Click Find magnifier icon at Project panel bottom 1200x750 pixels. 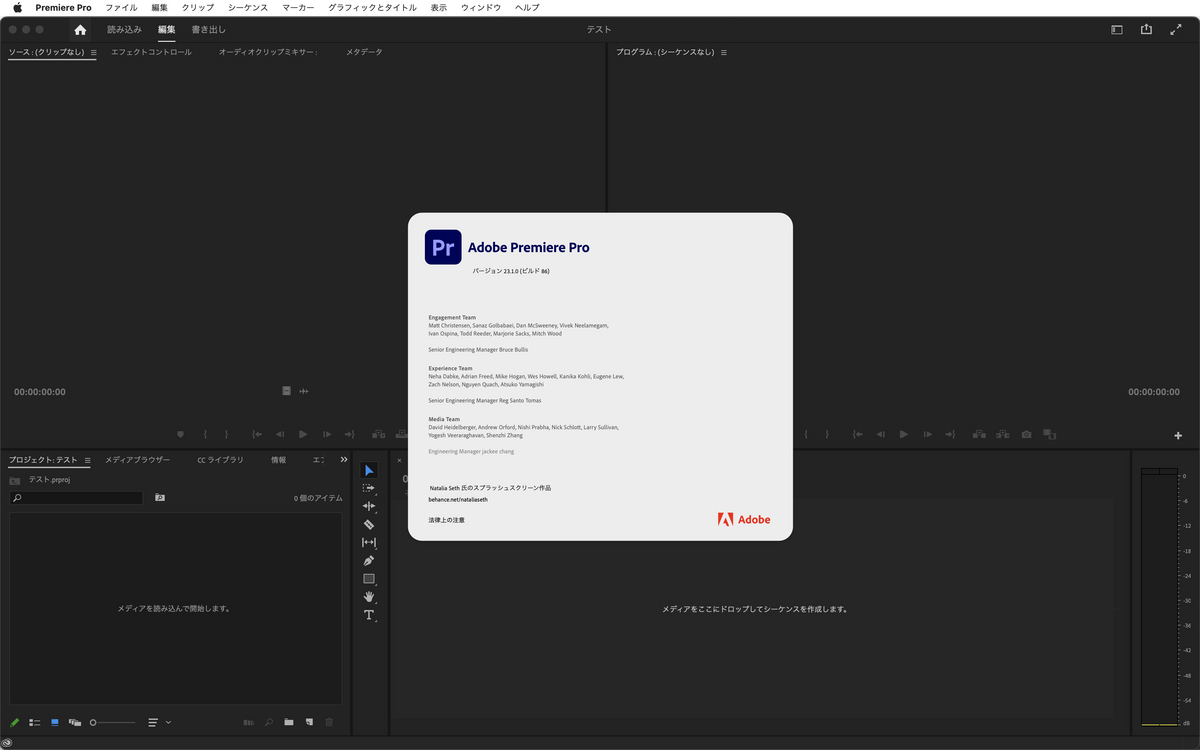(x=269, y=722)
